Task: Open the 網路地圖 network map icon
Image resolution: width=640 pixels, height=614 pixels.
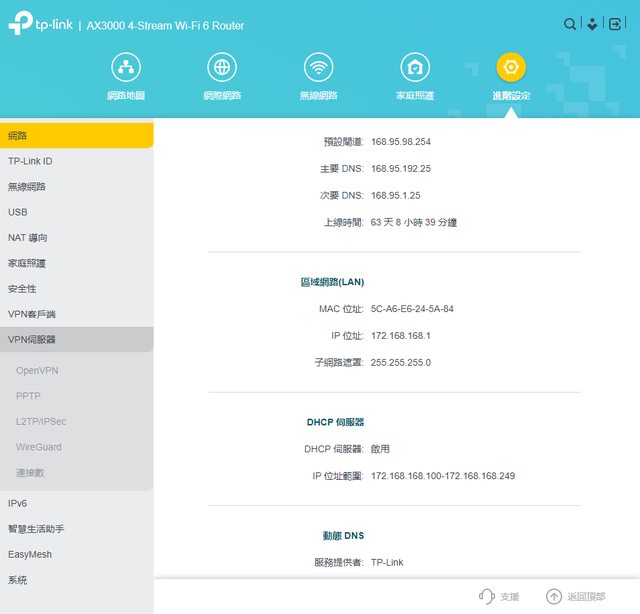Action: (x=126, y=68)
